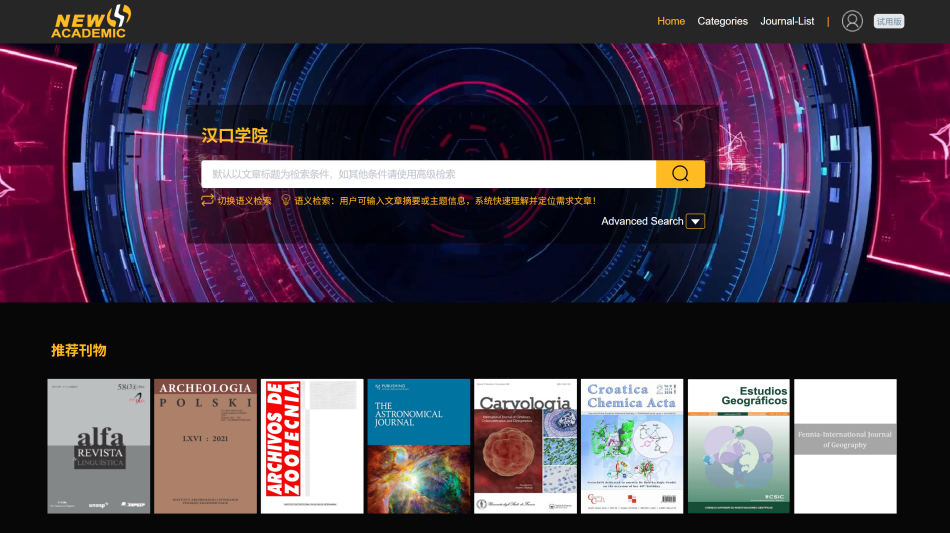The height and width of the screenshot is (533, 950).
Task: Click the 推荐刊物 section heading
Action: [79, 351]
